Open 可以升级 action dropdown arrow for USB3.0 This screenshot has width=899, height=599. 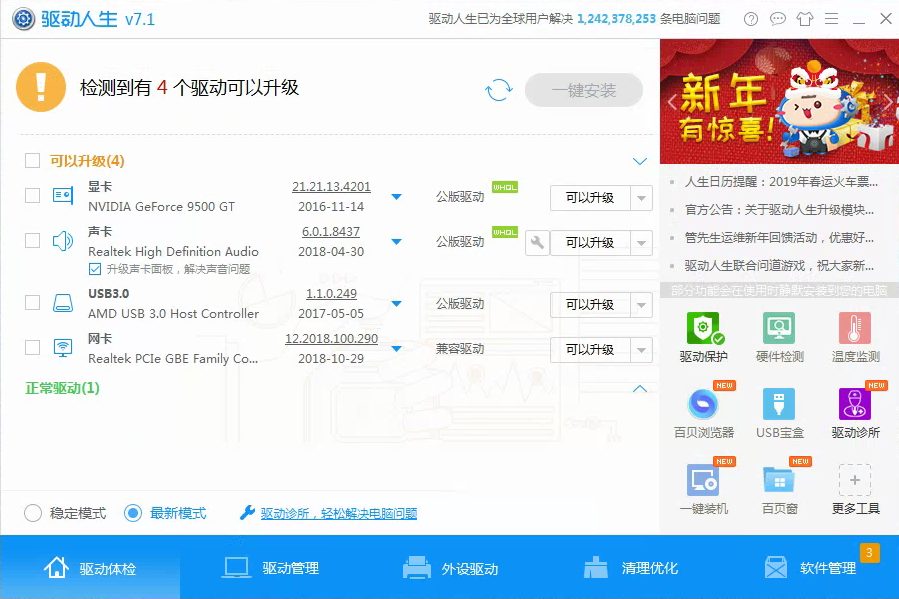pos(641,305)
